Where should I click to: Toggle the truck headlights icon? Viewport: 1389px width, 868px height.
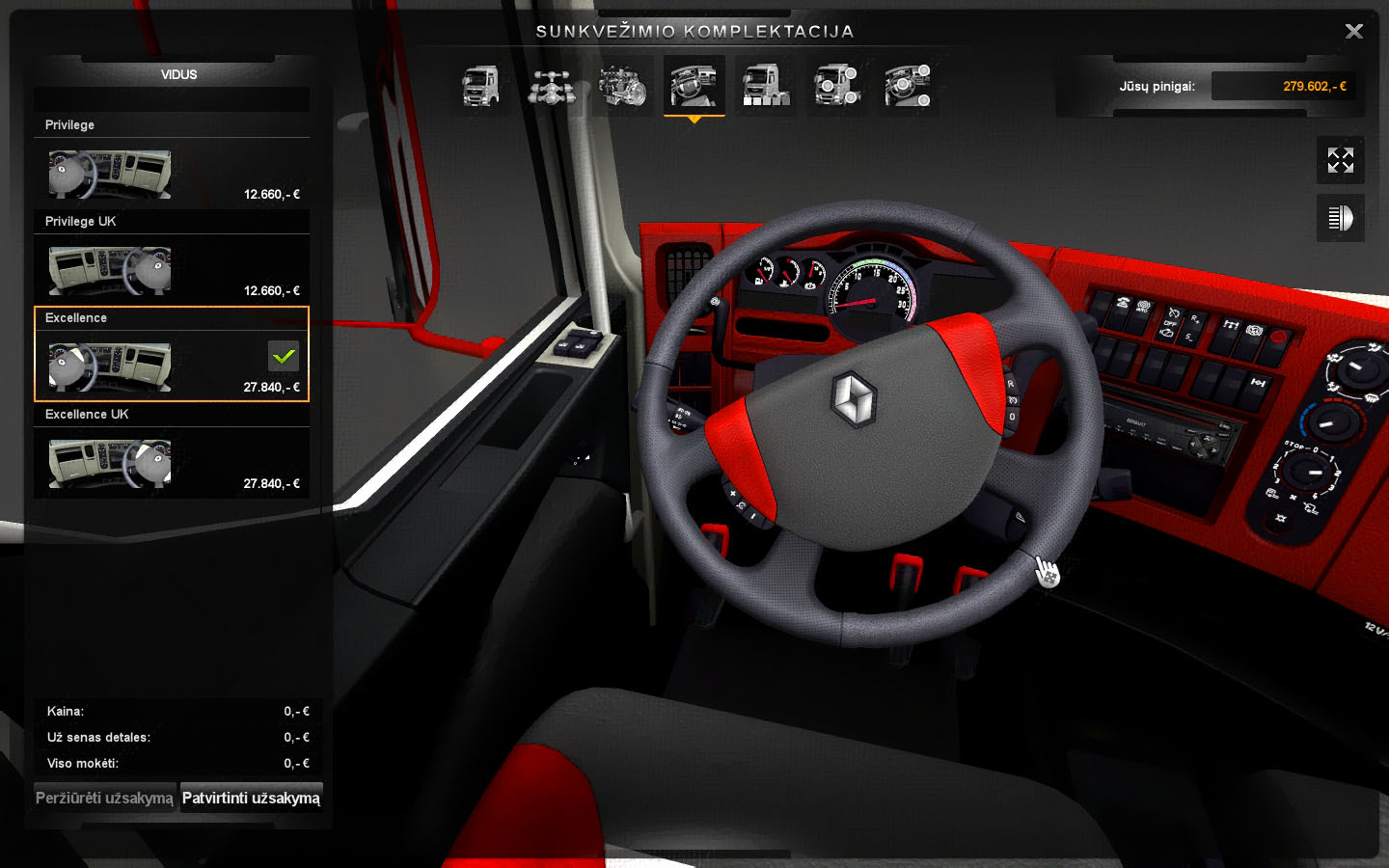tap(1340, 218)
